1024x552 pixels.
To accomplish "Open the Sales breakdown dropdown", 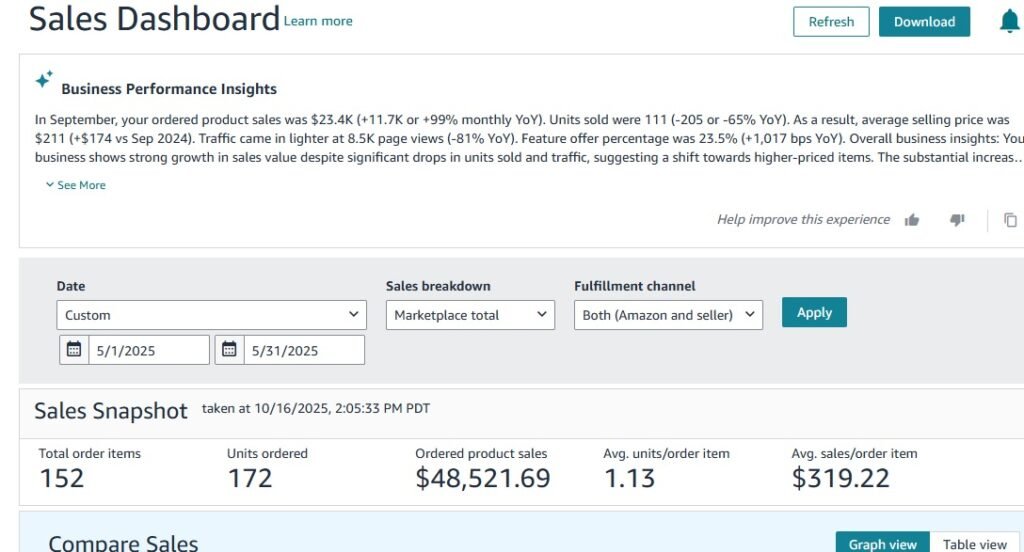I will 470,315.
